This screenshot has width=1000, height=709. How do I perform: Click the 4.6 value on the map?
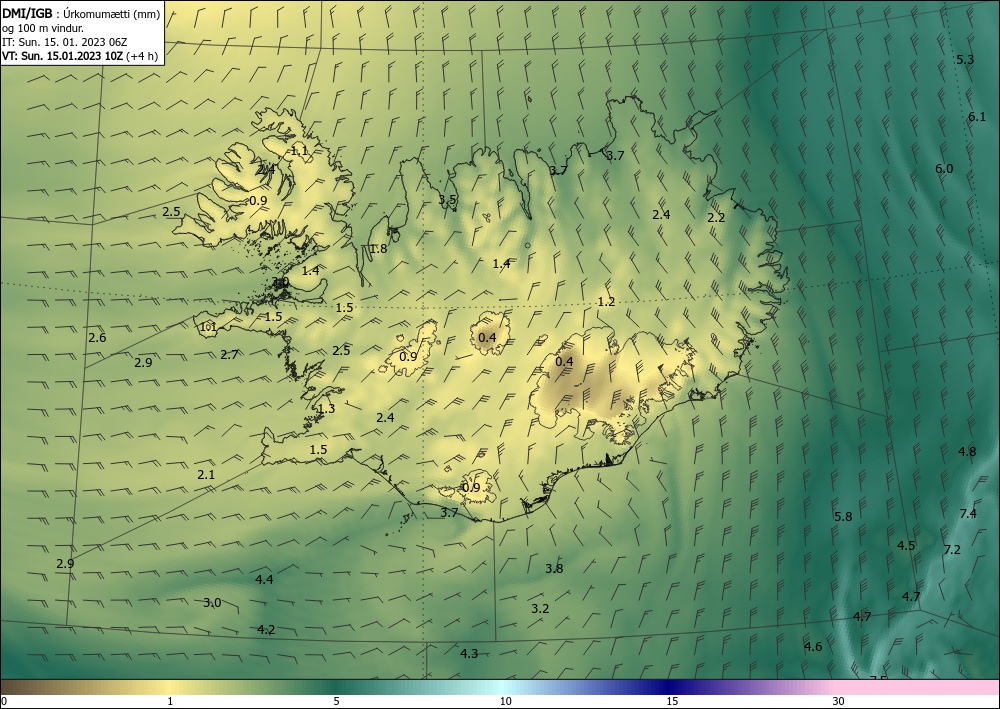click(812, 647)
